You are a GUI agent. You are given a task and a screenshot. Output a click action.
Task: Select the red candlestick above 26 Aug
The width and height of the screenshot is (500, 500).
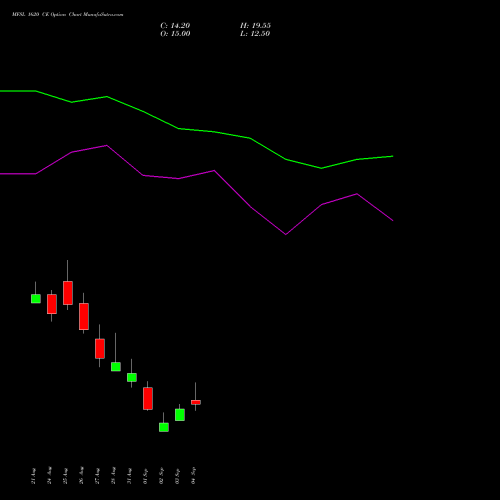coord(84,316)
